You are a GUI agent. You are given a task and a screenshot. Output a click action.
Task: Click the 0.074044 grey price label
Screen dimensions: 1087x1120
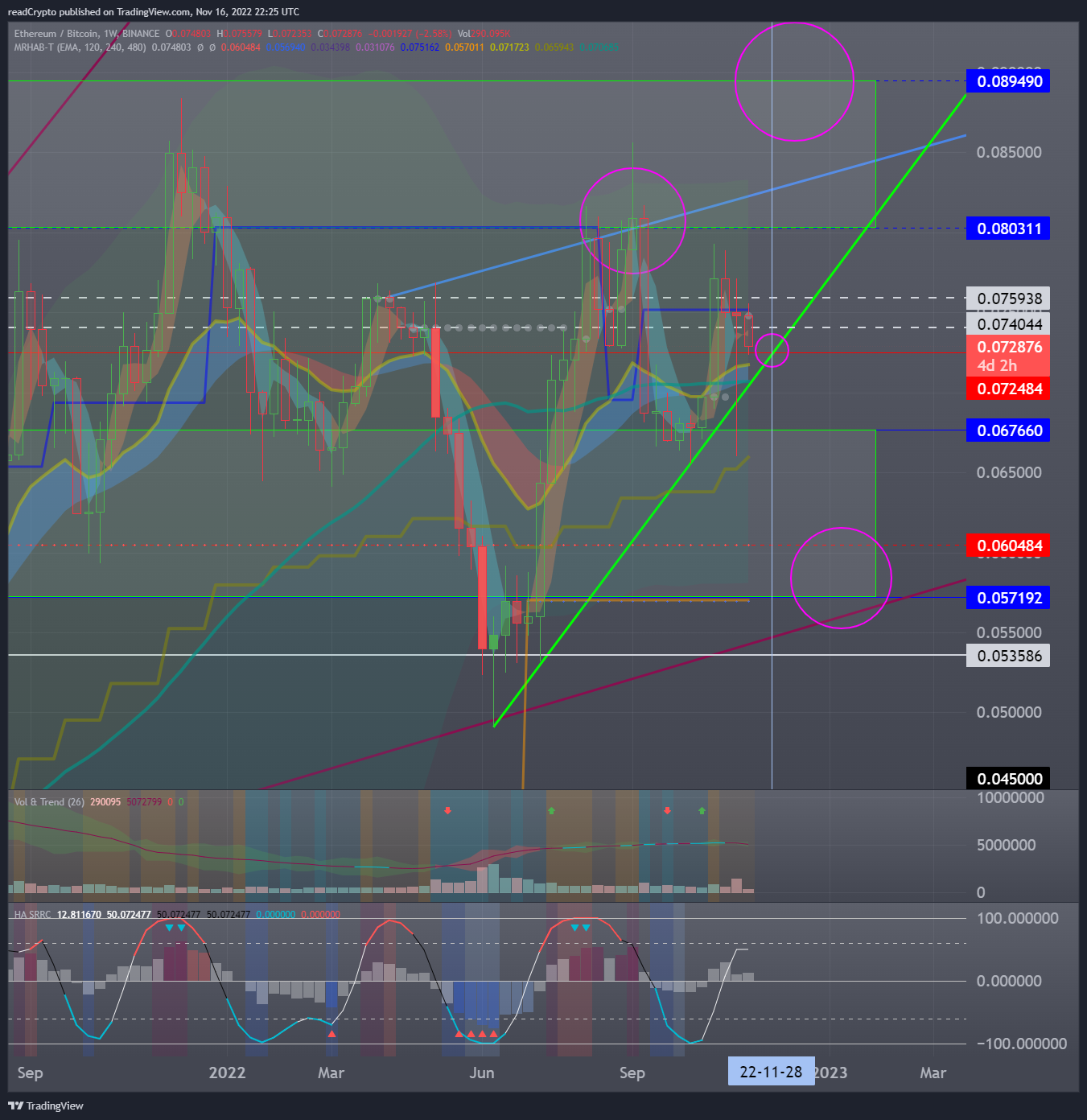tap(1009, 324)
